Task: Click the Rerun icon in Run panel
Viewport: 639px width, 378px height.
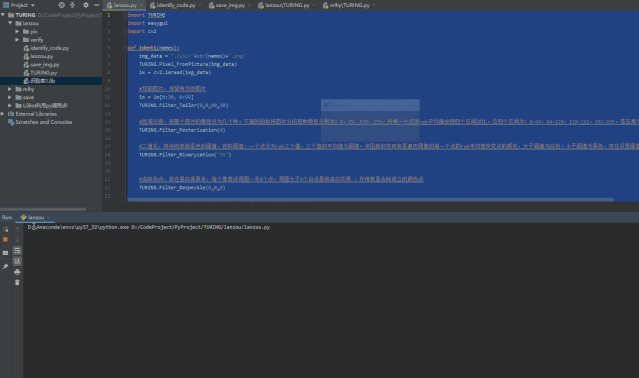Action: 5,229
